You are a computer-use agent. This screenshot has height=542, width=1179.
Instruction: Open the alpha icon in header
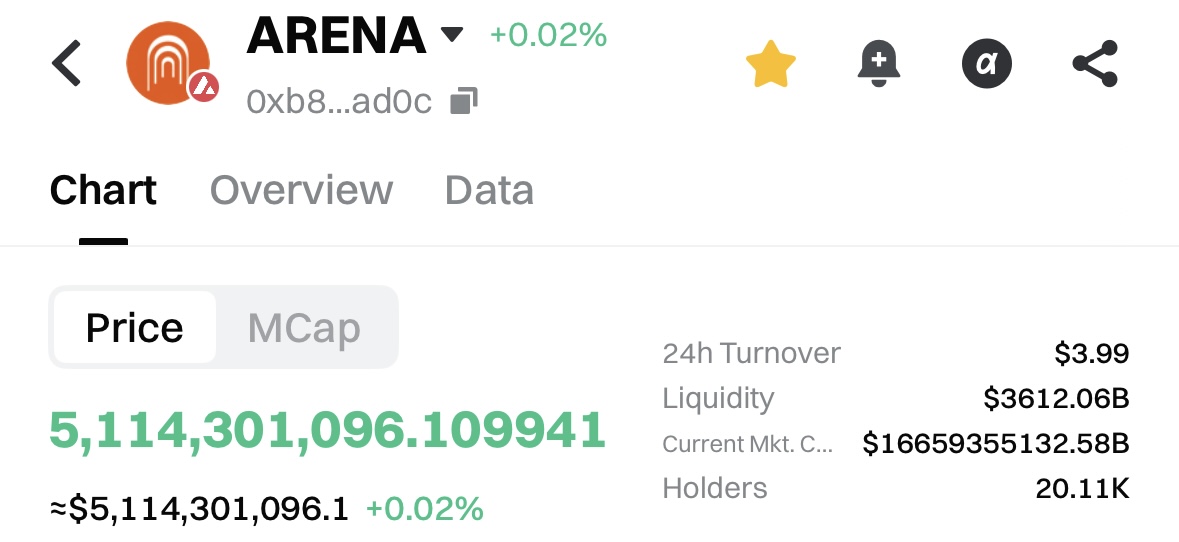tap(986, 65)
